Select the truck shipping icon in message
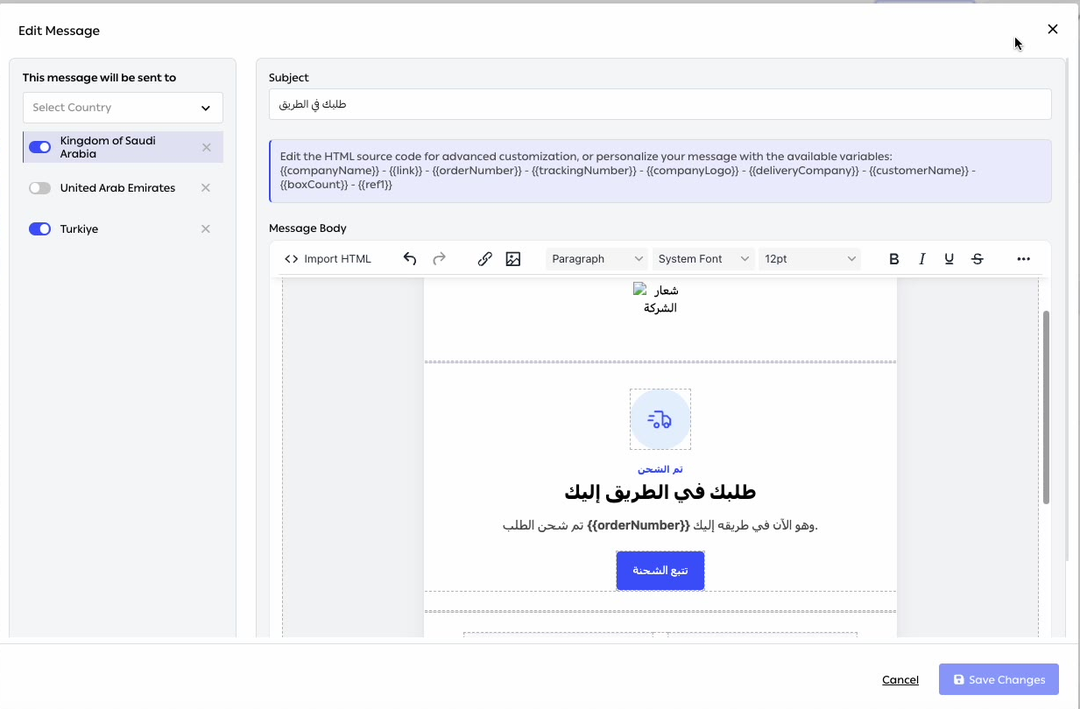 click(x=660, y=419)
